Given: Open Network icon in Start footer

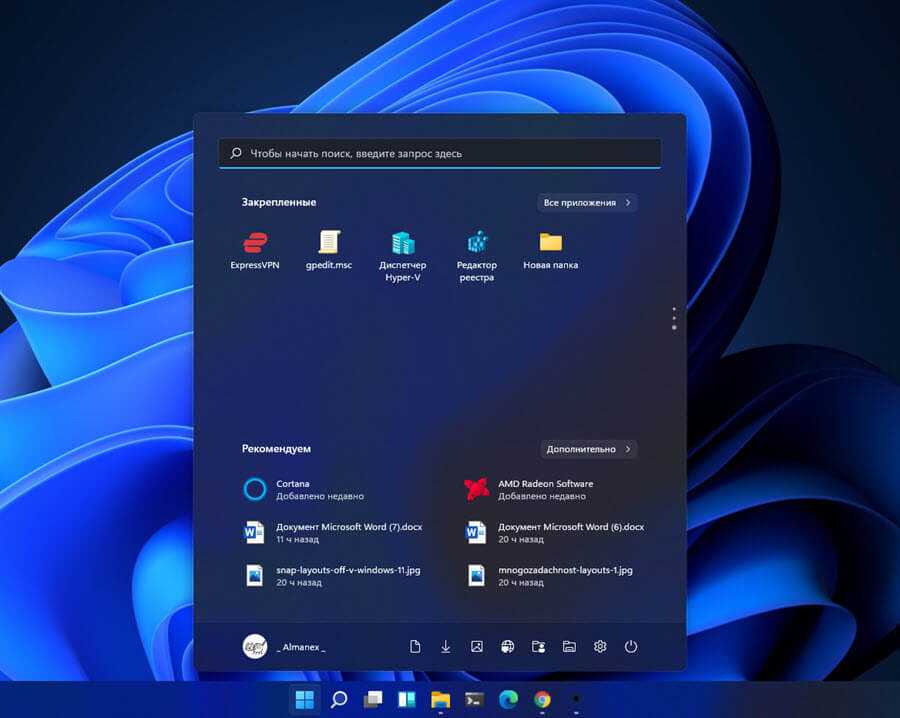Looking at the screenshot, I should (508, 647).
